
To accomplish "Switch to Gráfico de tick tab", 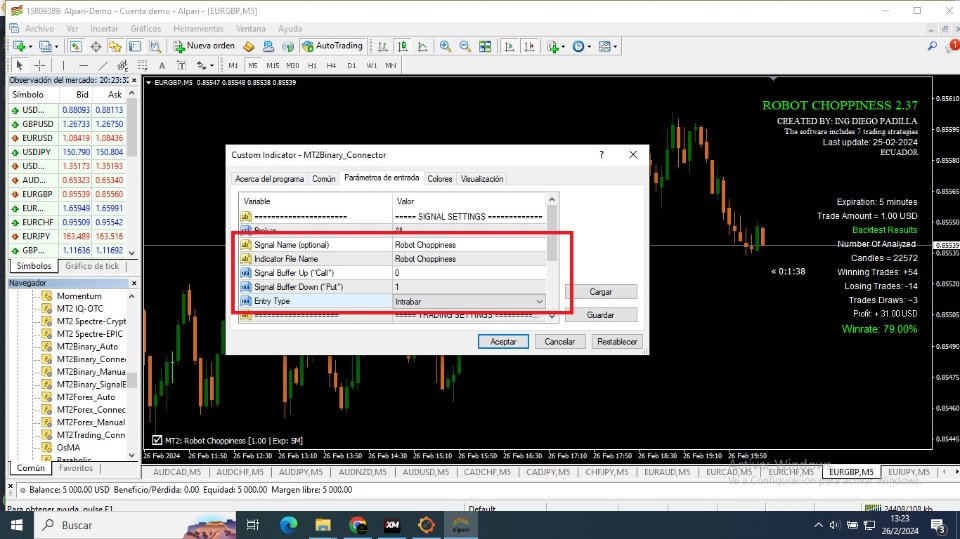I will click(x=92, y=266).
